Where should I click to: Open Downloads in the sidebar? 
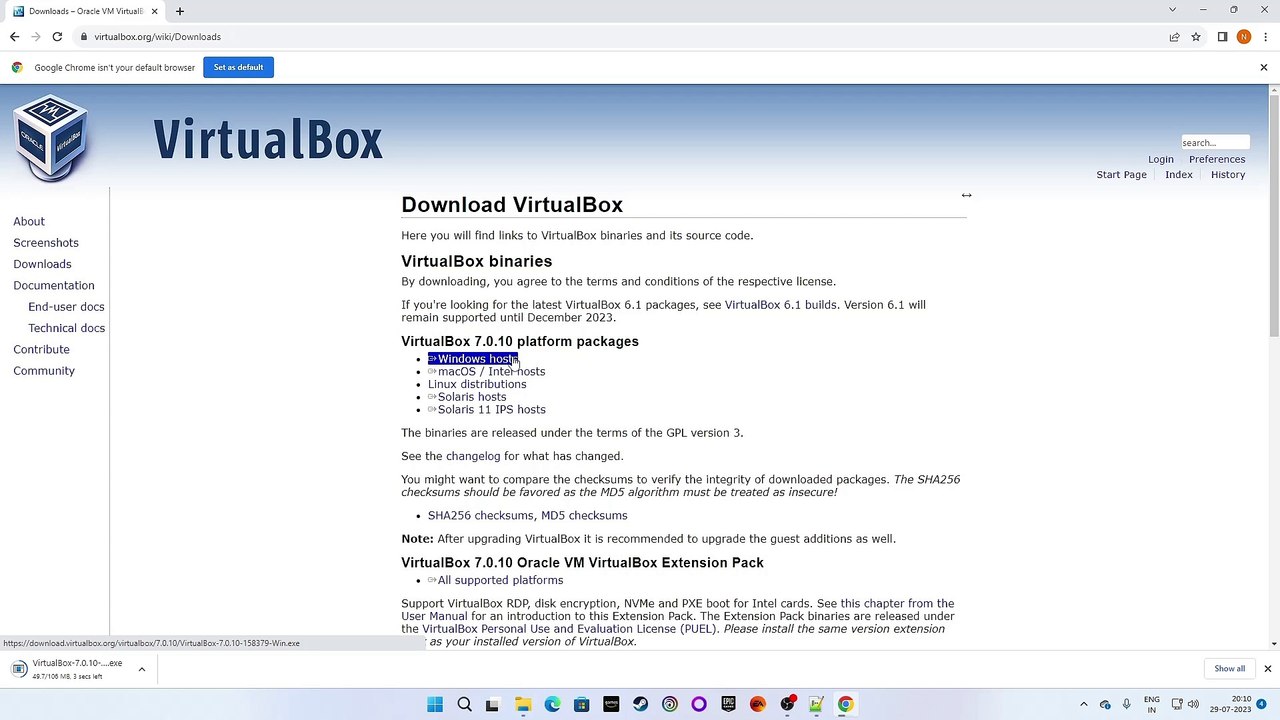[42, 264]
